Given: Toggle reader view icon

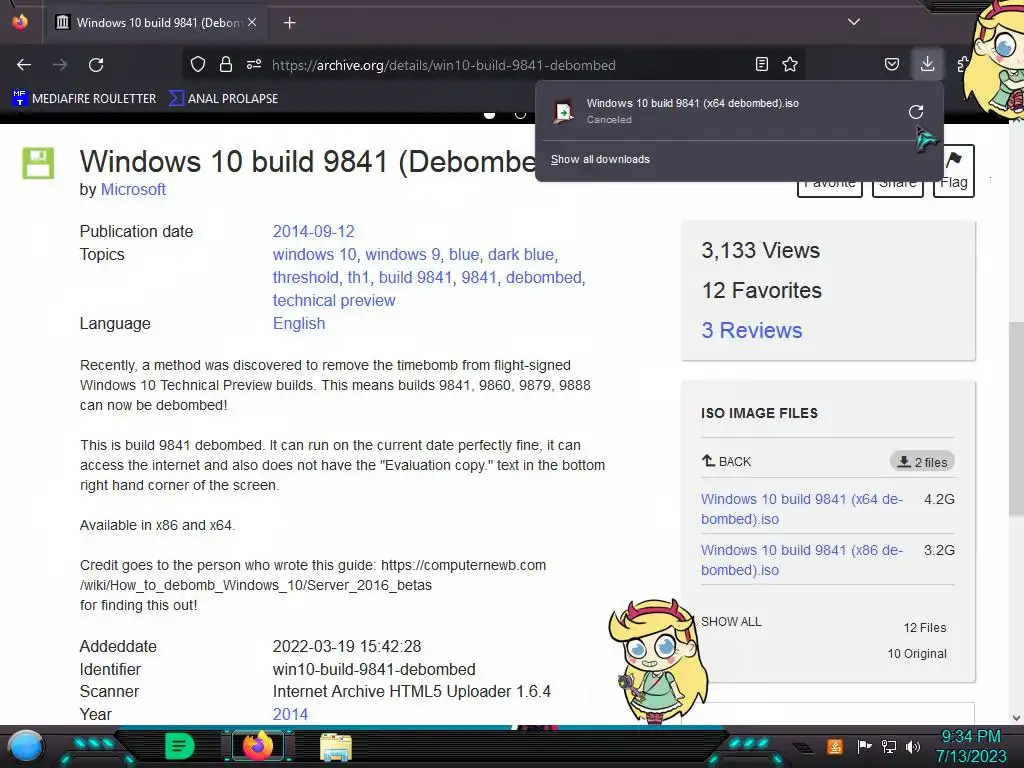Looking at the screenshot, I should 761,64.
